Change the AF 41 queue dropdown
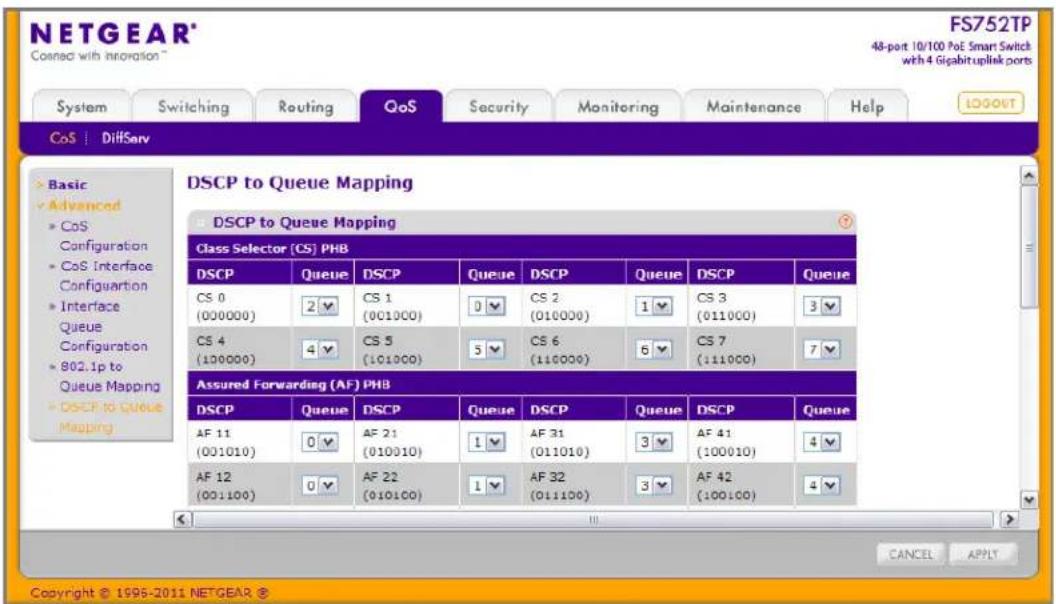Screen dimensions: 1056x604 click(822, 442)
